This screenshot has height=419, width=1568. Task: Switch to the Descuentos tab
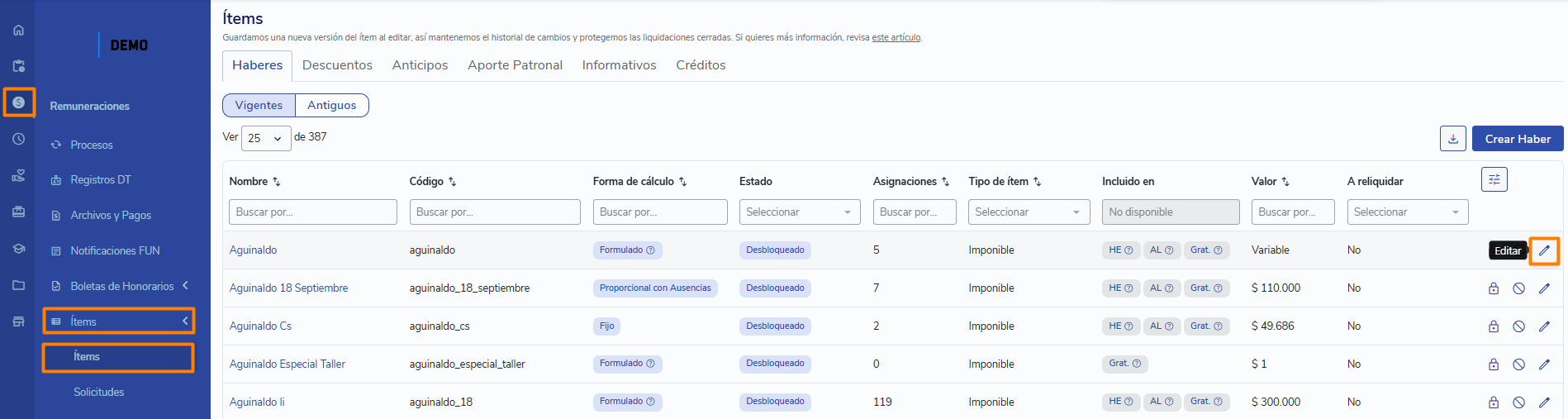337,65
